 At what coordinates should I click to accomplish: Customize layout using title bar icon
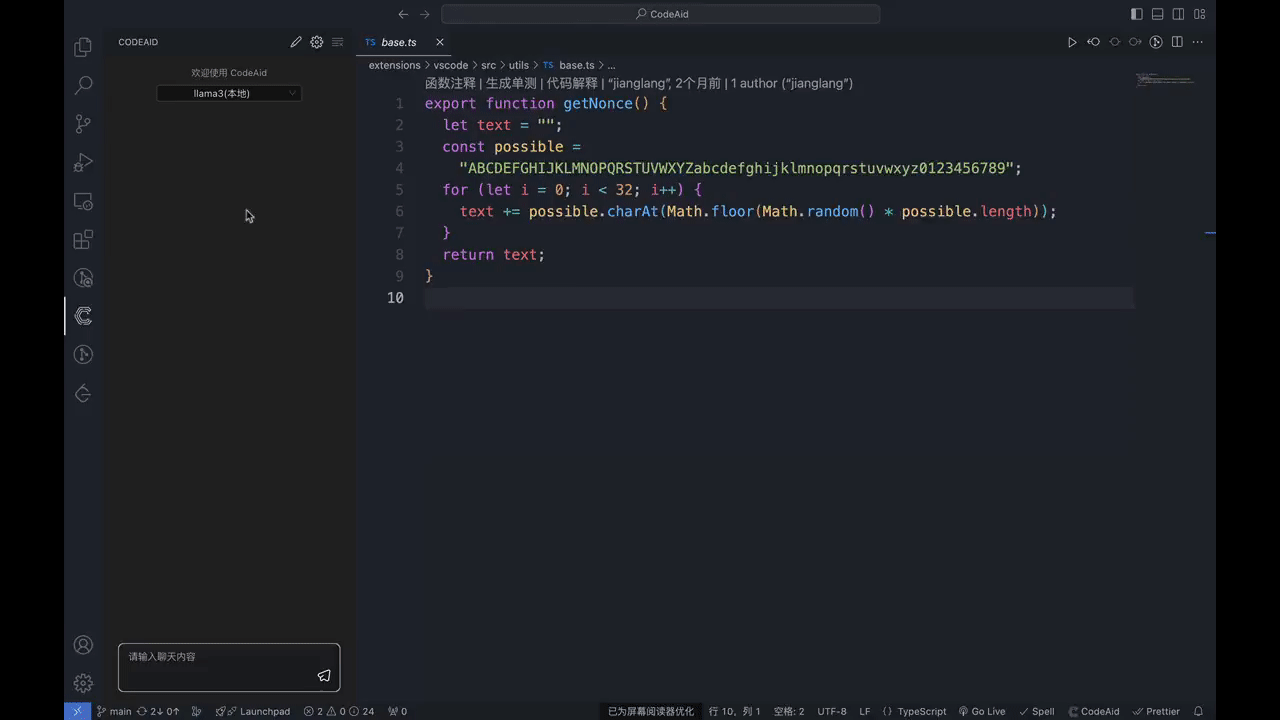(x=1200, y=14)
